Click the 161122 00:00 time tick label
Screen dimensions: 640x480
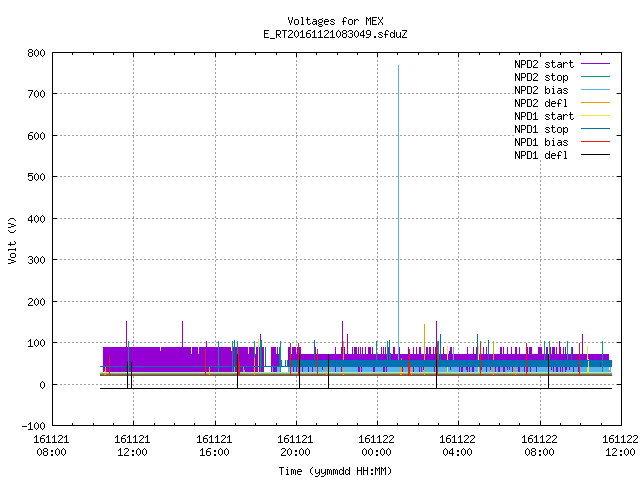376,446
